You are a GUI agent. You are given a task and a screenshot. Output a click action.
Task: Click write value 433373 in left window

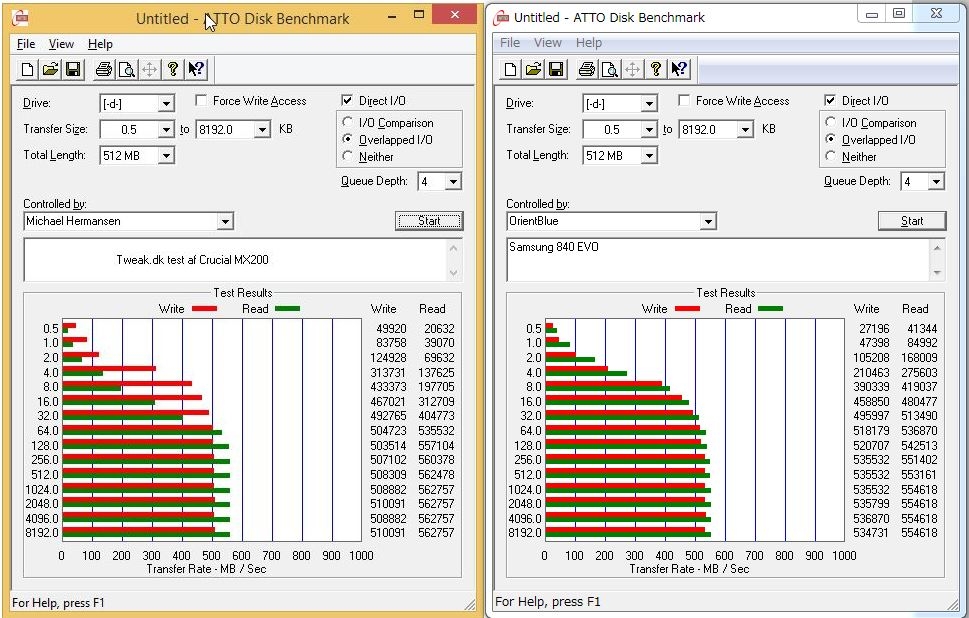tap(388, 387)
